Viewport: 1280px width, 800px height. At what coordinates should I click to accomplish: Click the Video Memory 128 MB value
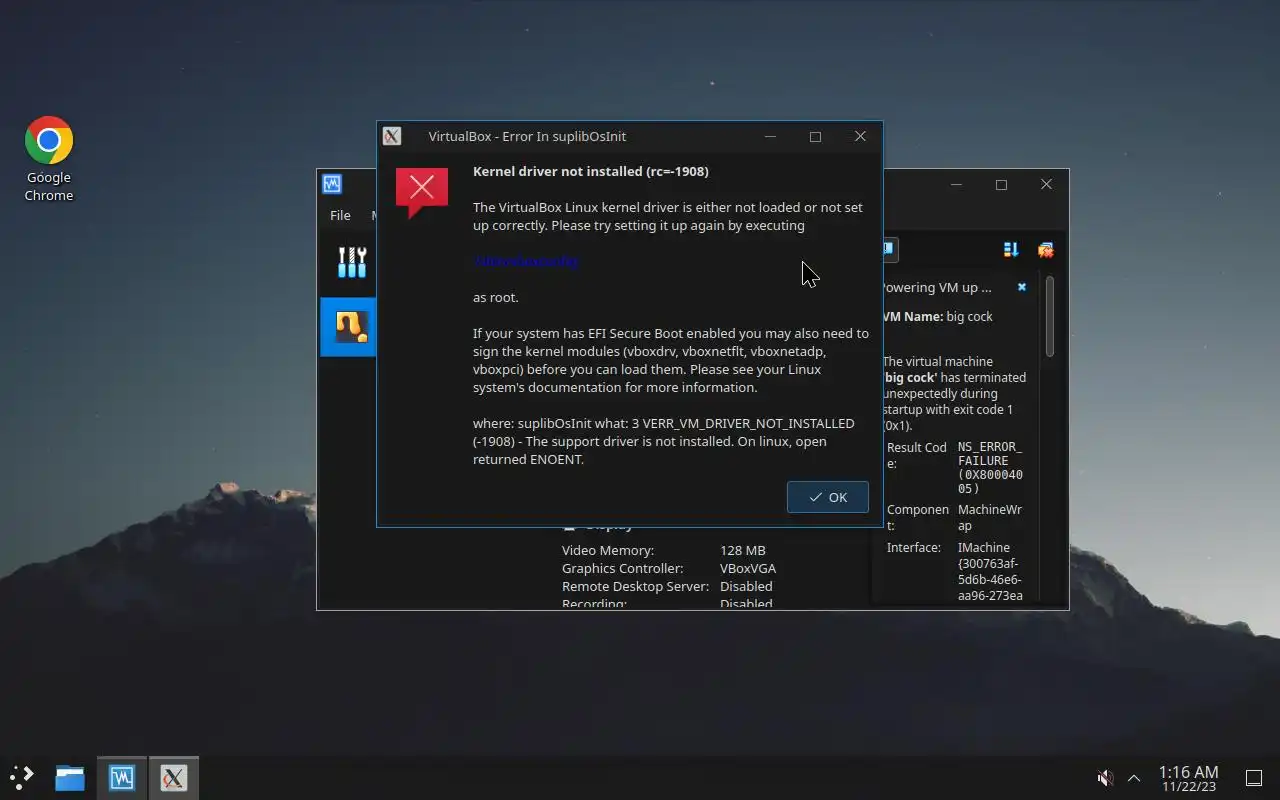pyautogui.click(x=742, y=550)
